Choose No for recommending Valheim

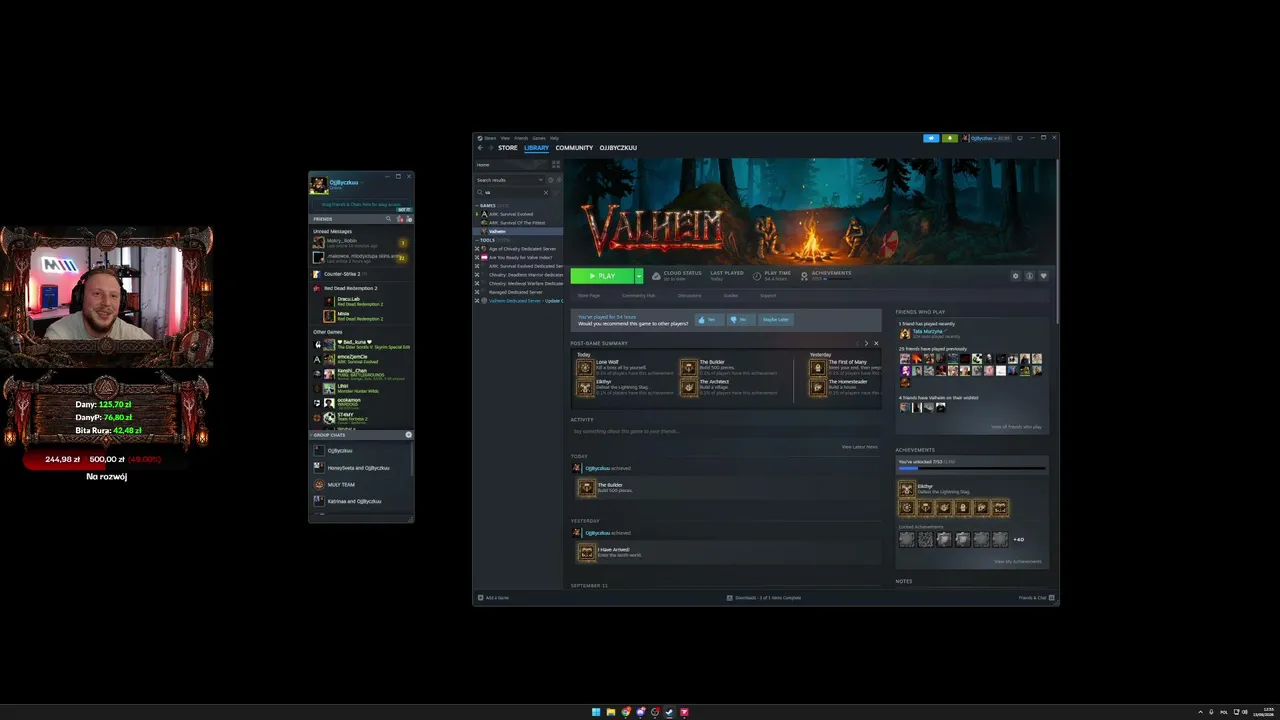740,320
